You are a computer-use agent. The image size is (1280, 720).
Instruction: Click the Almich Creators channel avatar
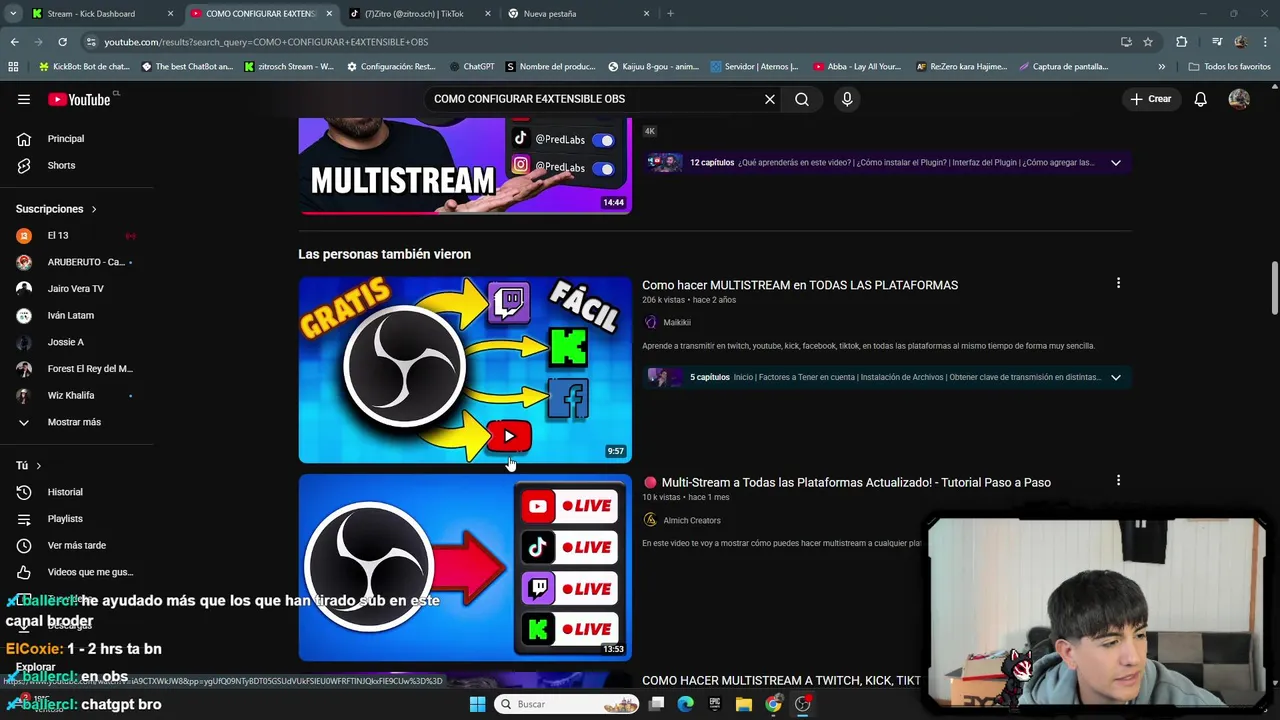(650, 520)
